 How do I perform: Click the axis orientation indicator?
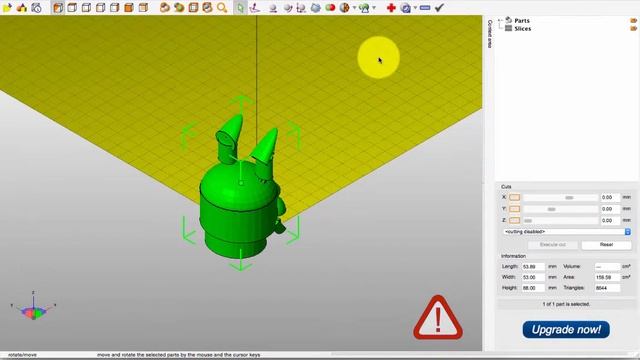[x=33, y=306]
